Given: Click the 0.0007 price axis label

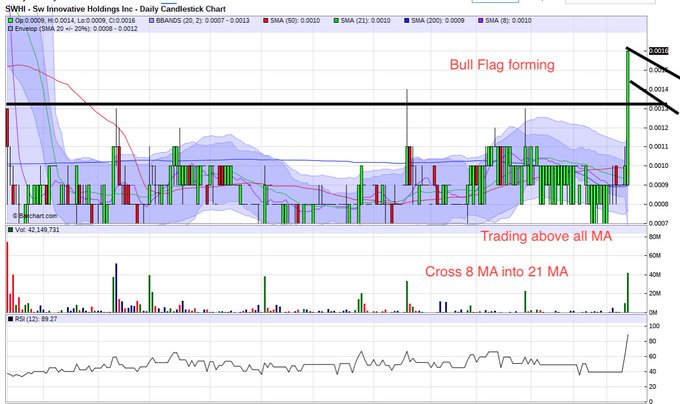Looking at the screenshot, I should tap(659, 223).
